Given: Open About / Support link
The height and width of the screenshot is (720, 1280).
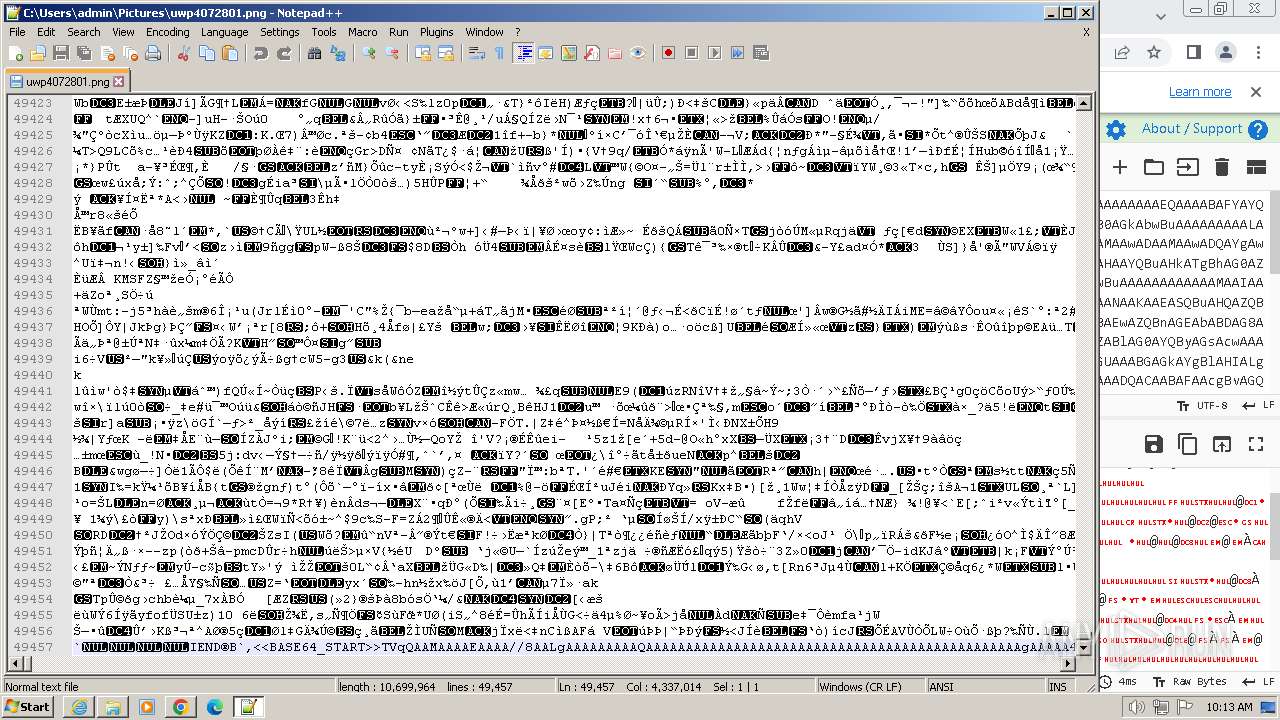Looking at the screenshot, I should (1192, 128).
